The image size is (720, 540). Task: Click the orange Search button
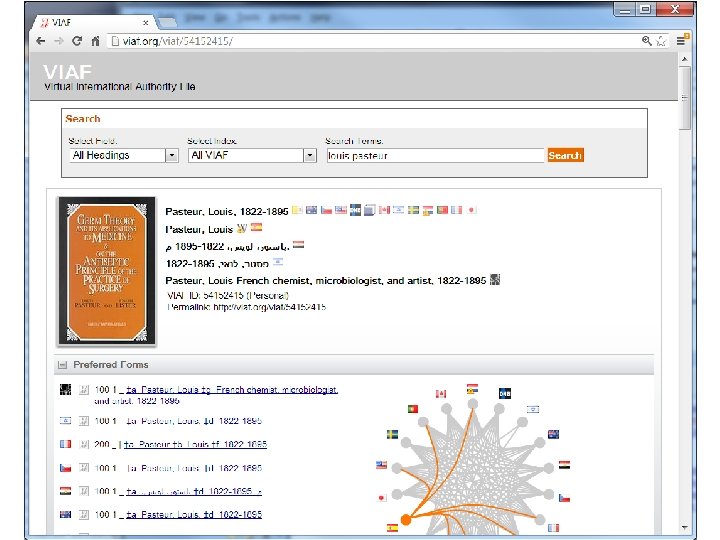(565, 155)
